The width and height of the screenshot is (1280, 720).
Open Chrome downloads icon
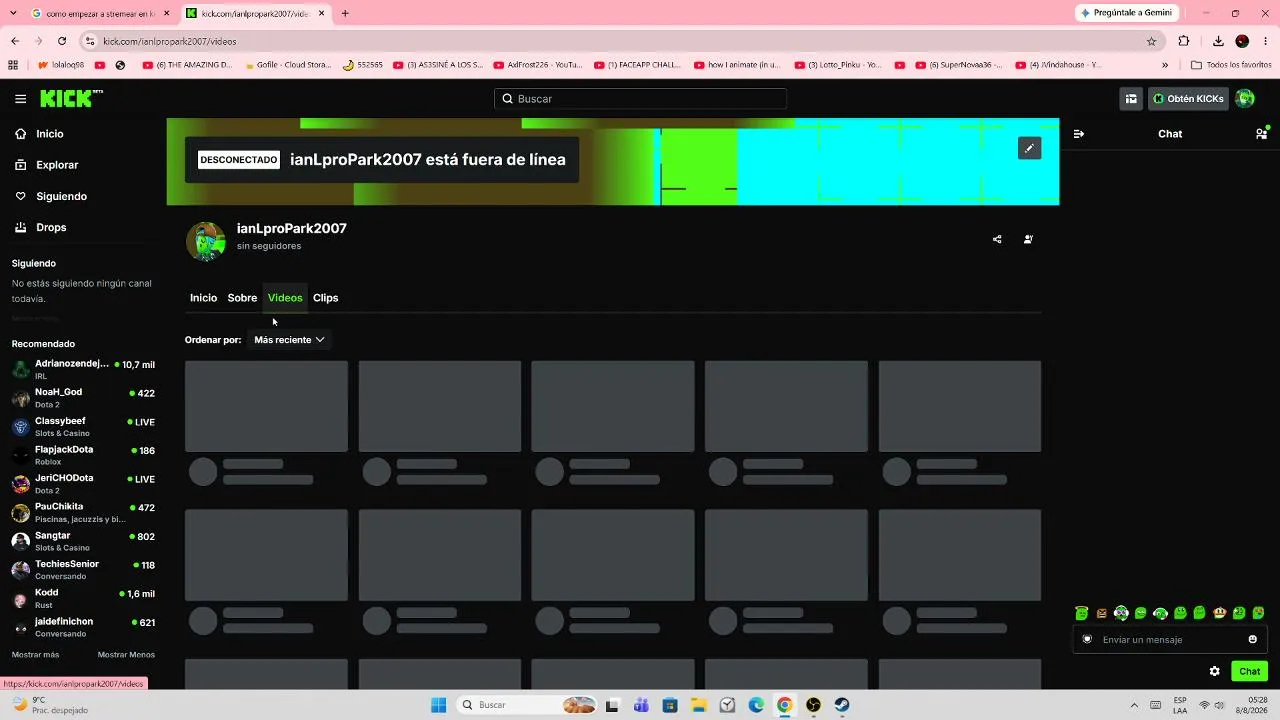[x=1218, y=41]
